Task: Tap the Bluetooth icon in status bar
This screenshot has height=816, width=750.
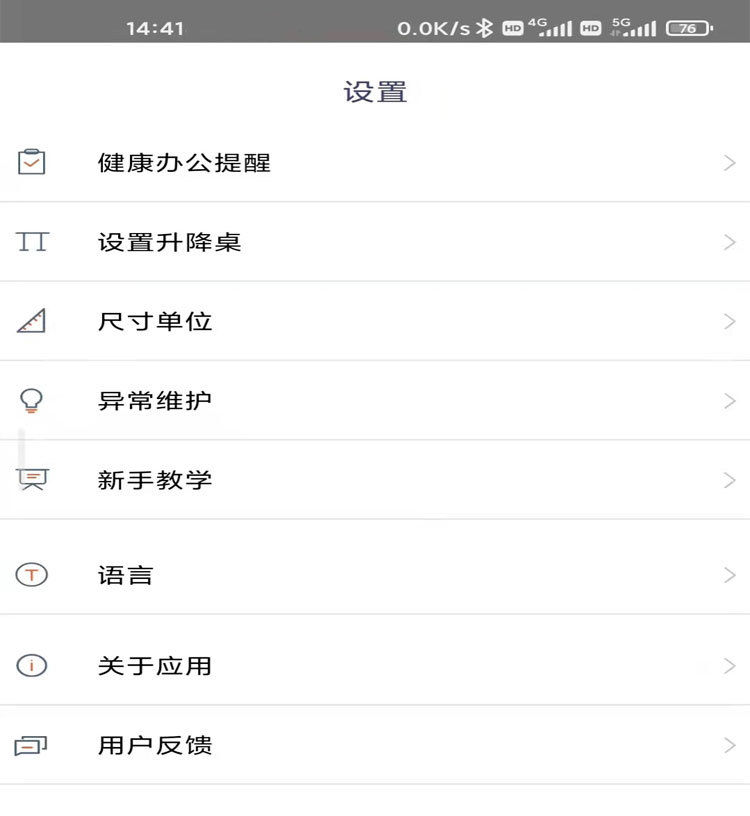Action: [x=484, y=28]
